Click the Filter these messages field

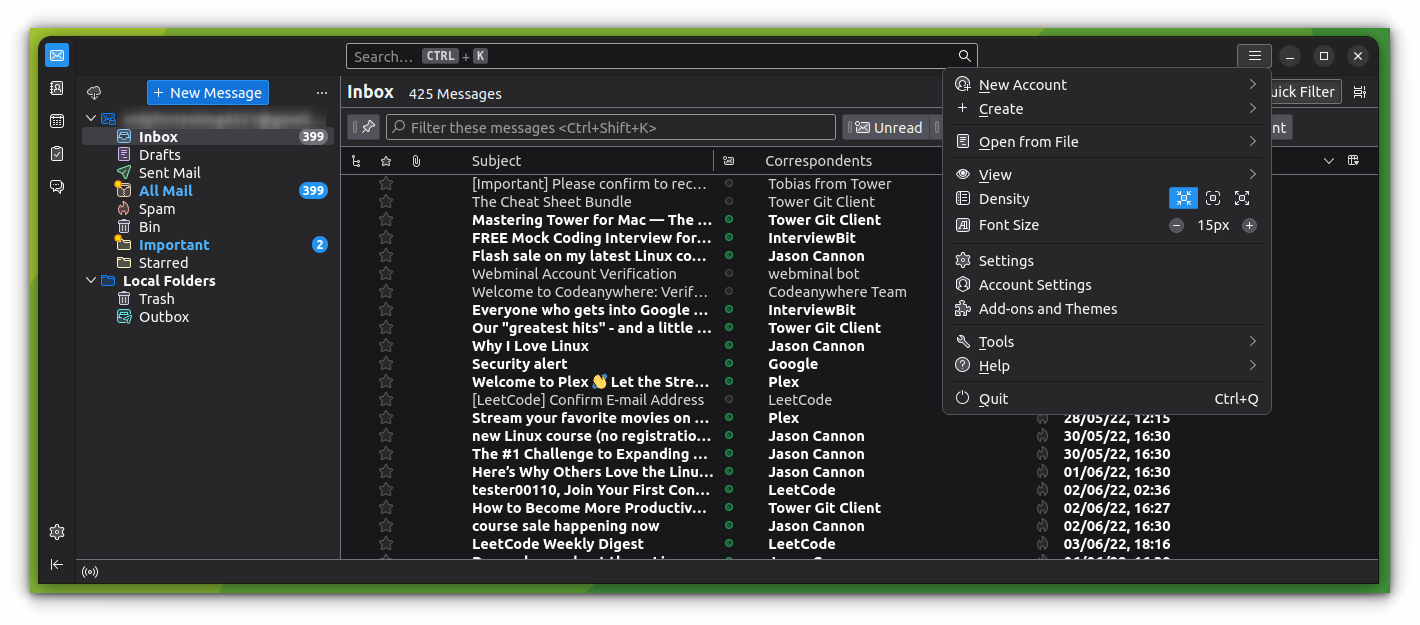610,127
